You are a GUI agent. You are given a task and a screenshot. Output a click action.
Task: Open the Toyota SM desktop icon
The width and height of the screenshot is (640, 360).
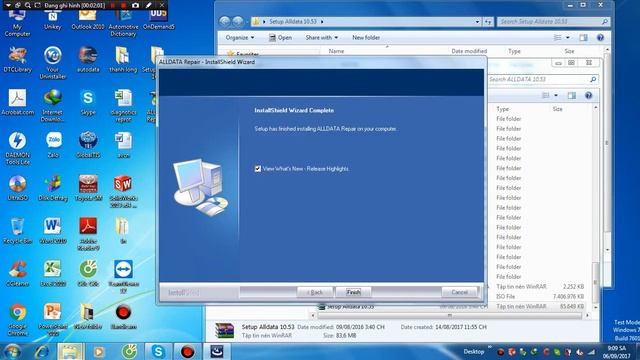pyautogui.click(x=88, y=188)
